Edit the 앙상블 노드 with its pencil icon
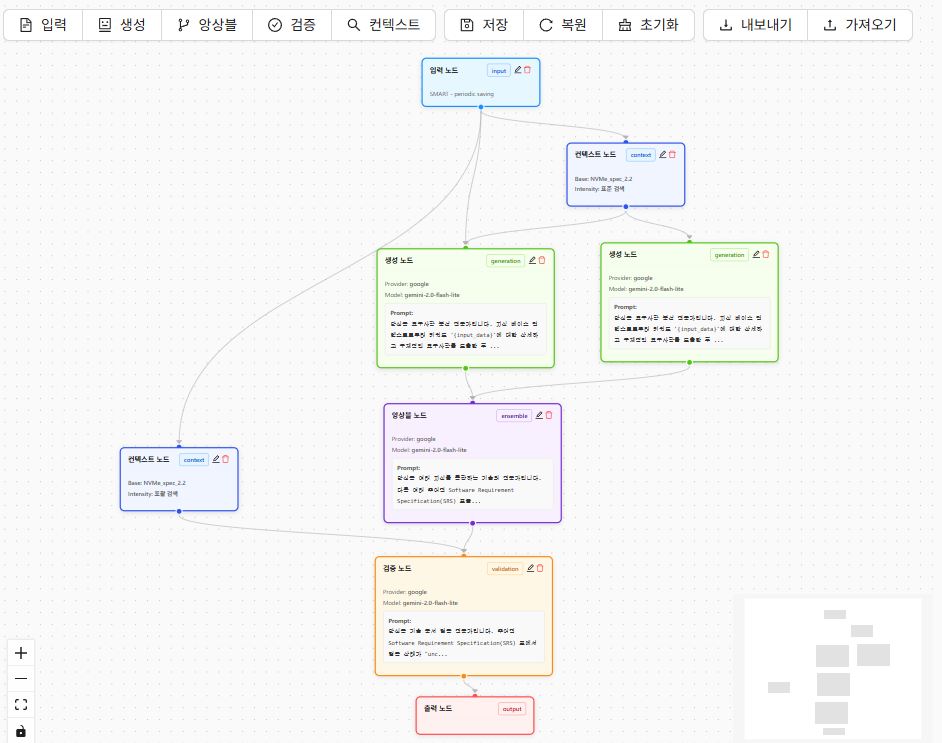Viewport: 942px width, 743px height. pos(539,415)
